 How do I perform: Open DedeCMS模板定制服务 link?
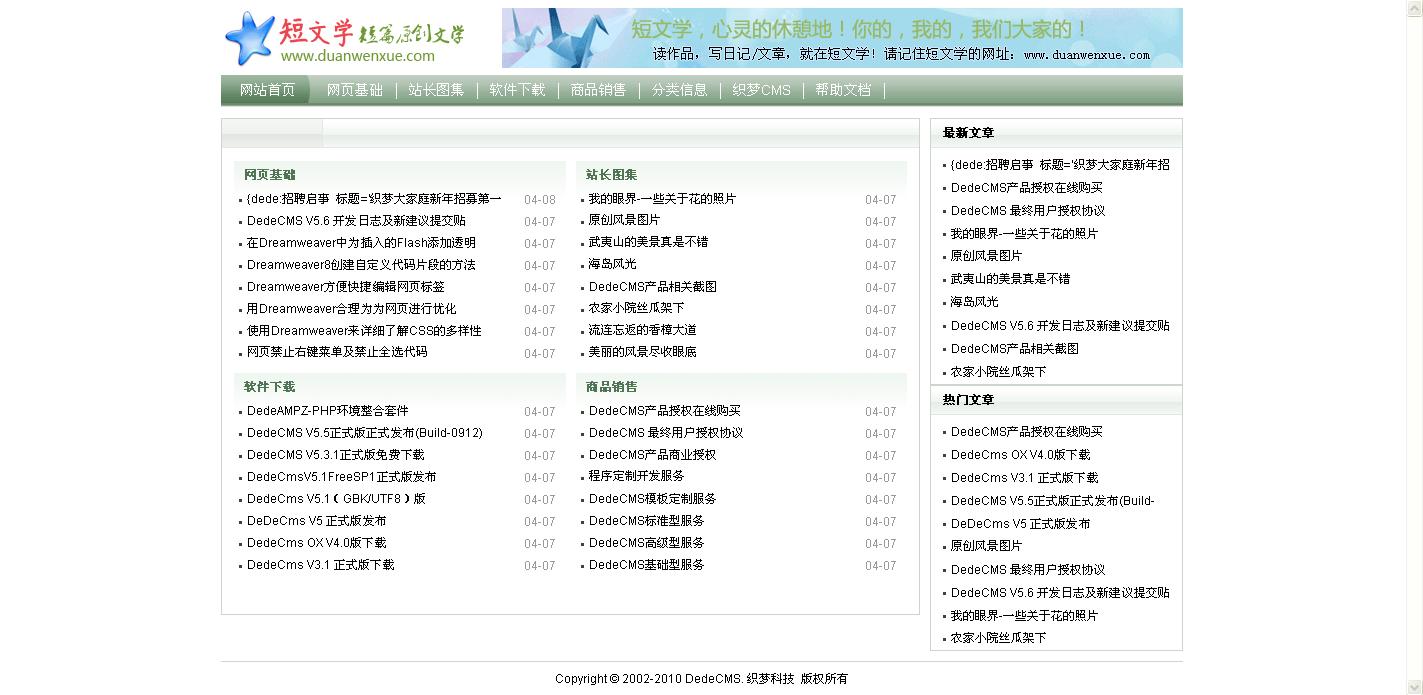652,499
